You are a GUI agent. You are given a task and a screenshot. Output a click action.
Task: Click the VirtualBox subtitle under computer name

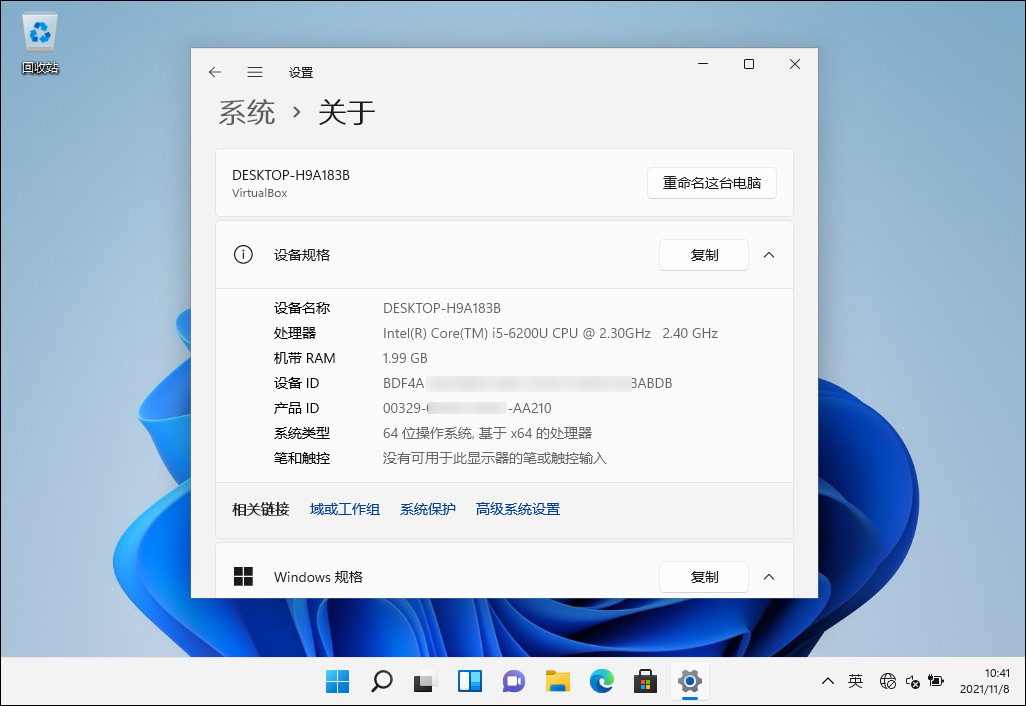[x=260, y=193]
